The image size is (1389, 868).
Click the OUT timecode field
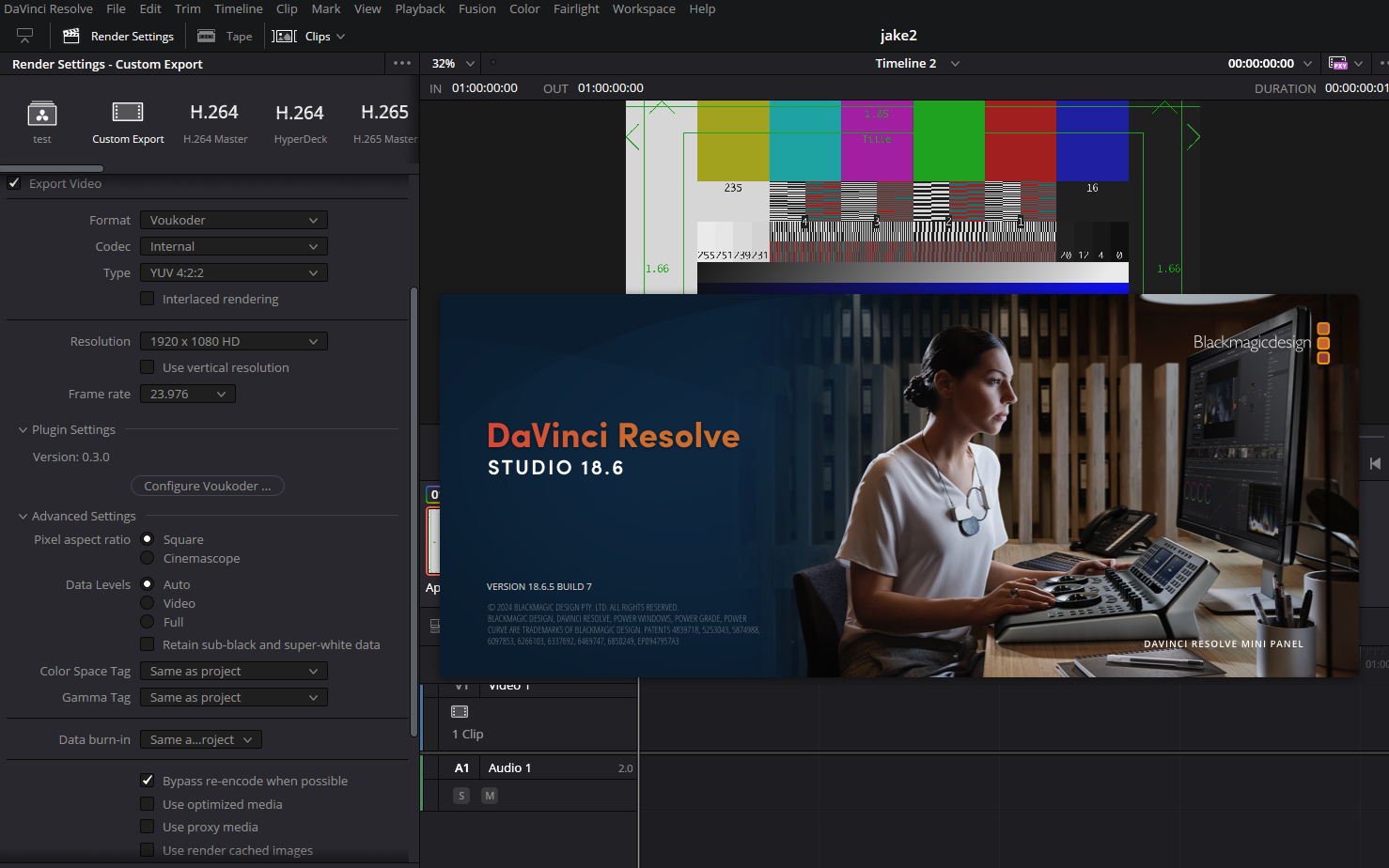[611, 87]
